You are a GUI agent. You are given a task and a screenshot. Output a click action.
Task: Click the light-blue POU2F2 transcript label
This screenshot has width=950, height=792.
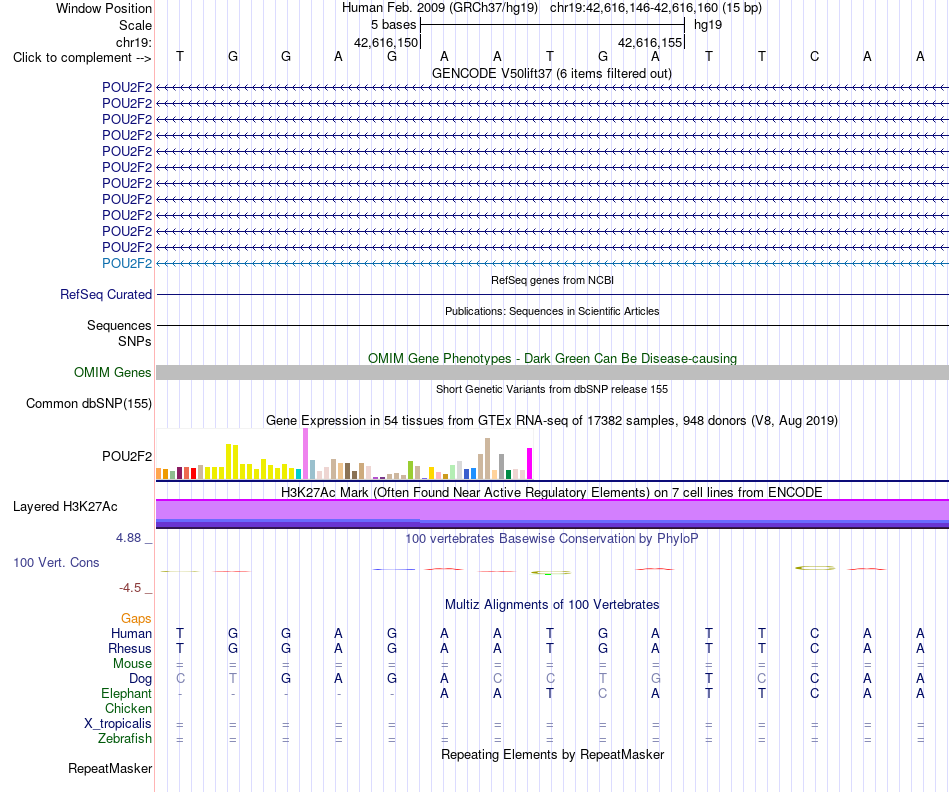click(127, 263)
